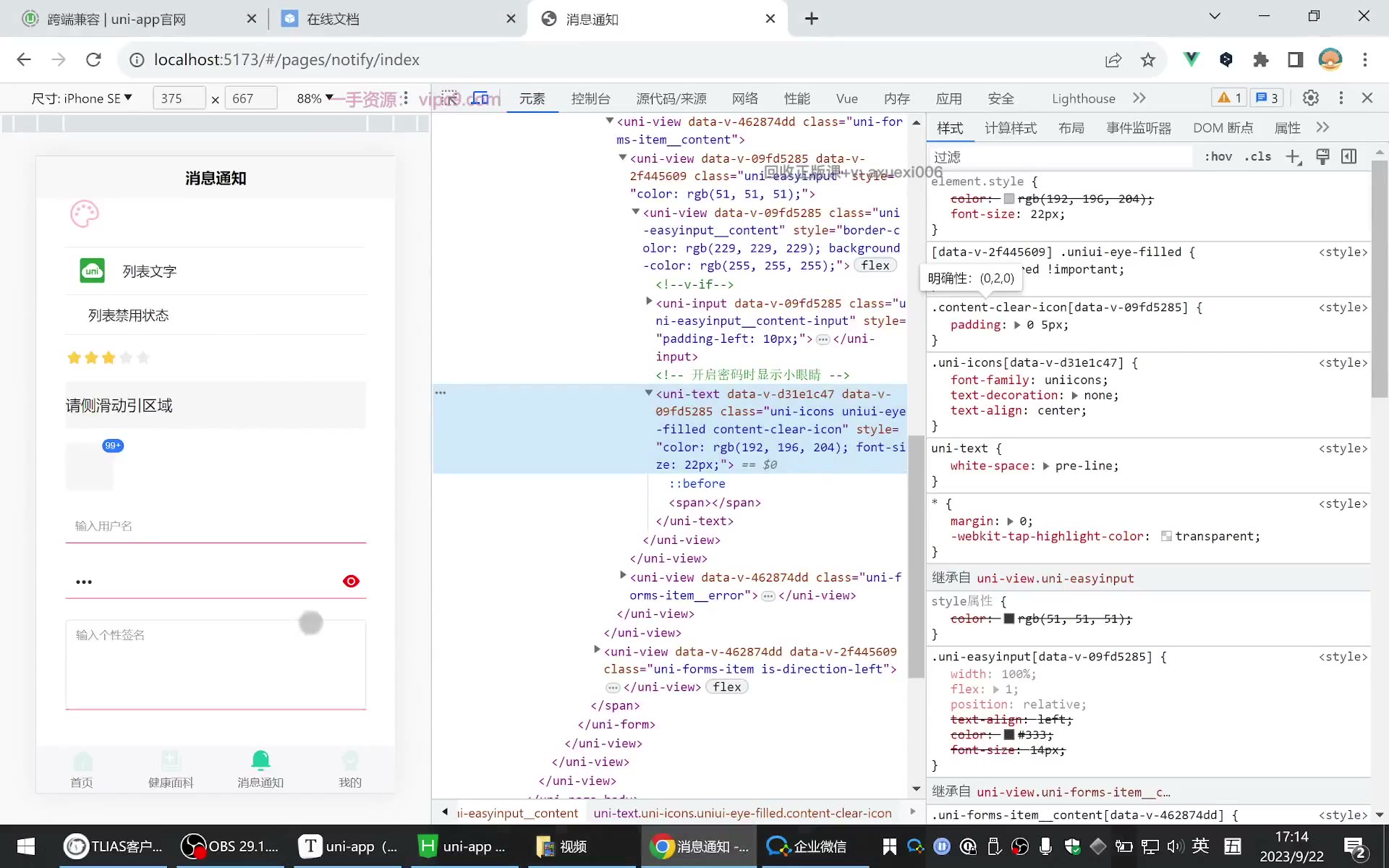The width and height of the screenshot is (1389, 868).
Task: Switch to the 控制台 tab
Action: [x=590, y=98]
